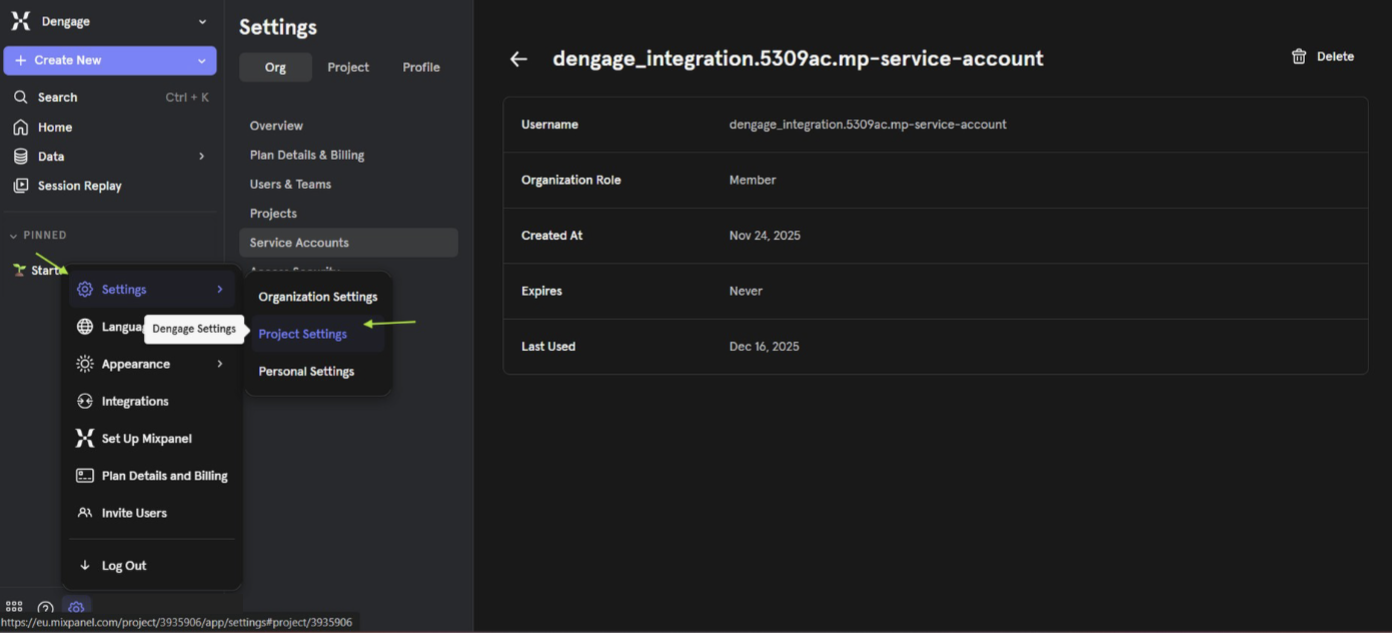
Task: Click the gear icon at the bottom left
Action: point(76,608)
